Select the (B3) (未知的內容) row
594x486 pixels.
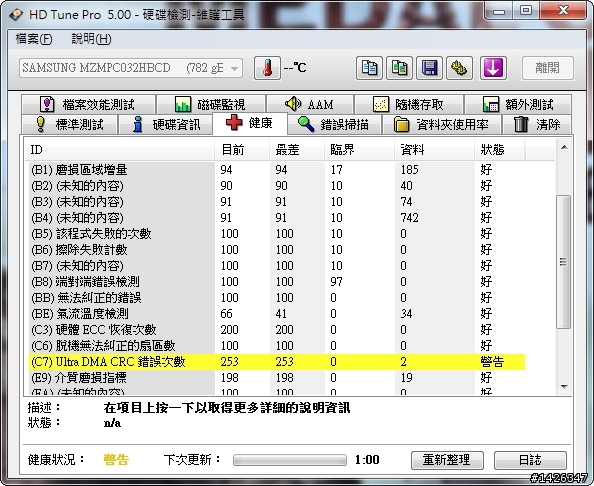pos(277,202)
